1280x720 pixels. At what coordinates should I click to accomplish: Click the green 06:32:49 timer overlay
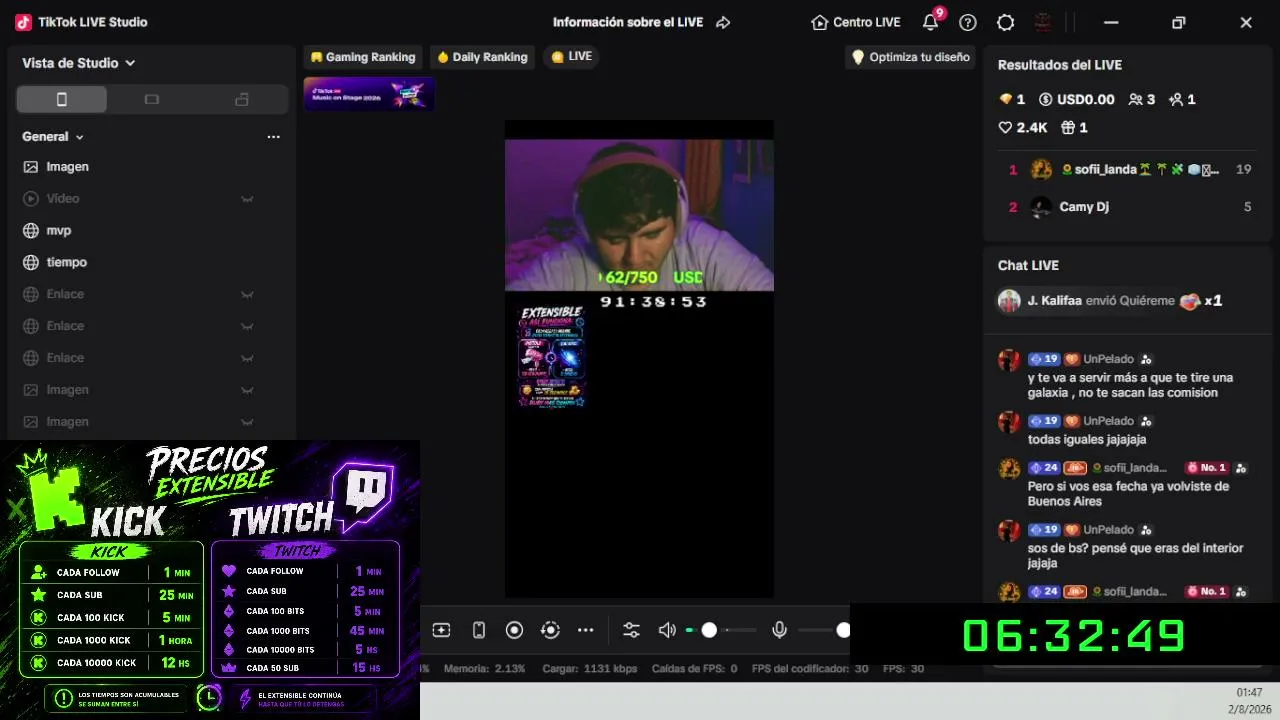(x=1074, y=636)
